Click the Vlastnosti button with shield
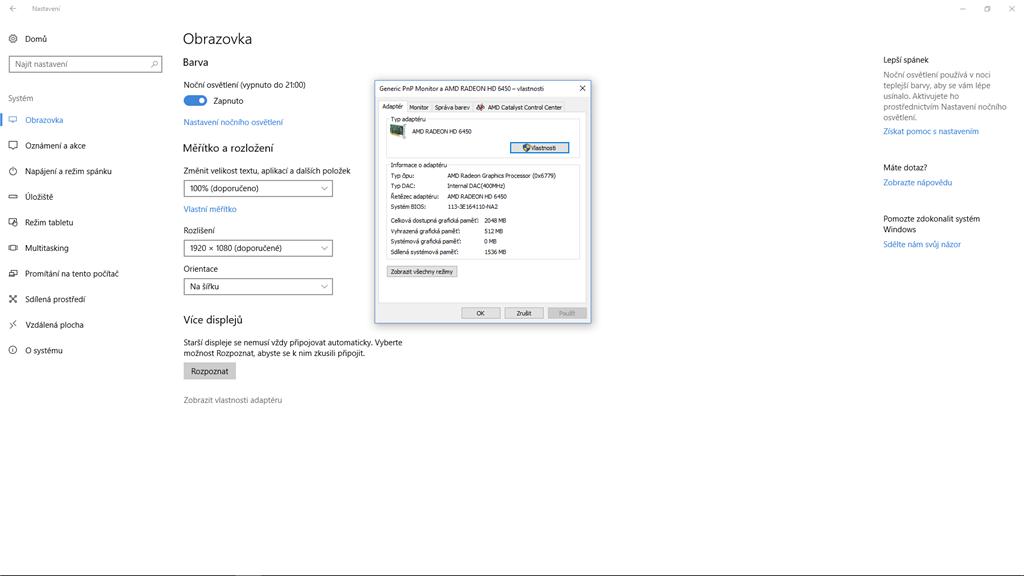1024x576 pixels. click(539, 148)
